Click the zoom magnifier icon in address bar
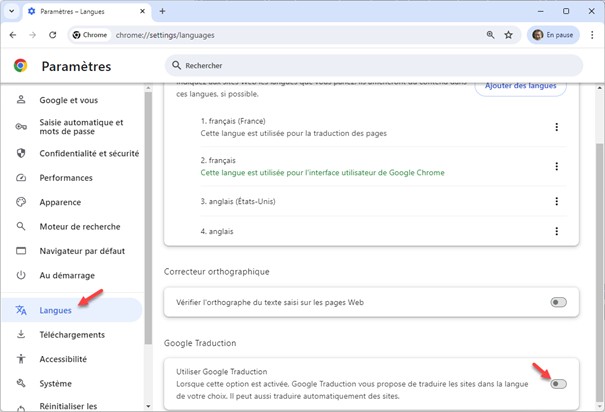 tap(490, 34)
